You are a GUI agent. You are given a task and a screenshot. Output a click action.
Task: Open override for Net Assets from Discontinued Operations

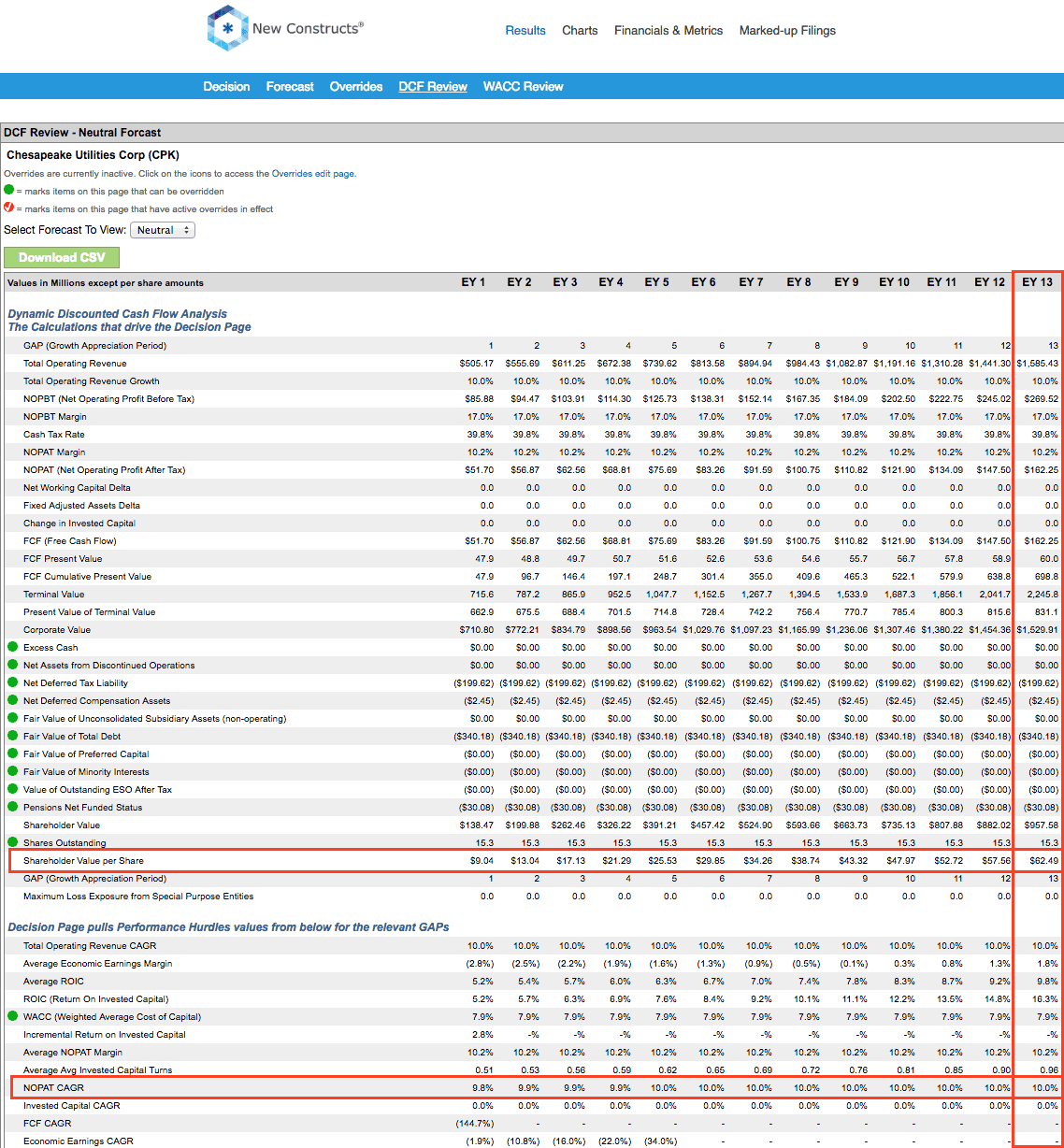pos(13,665)
